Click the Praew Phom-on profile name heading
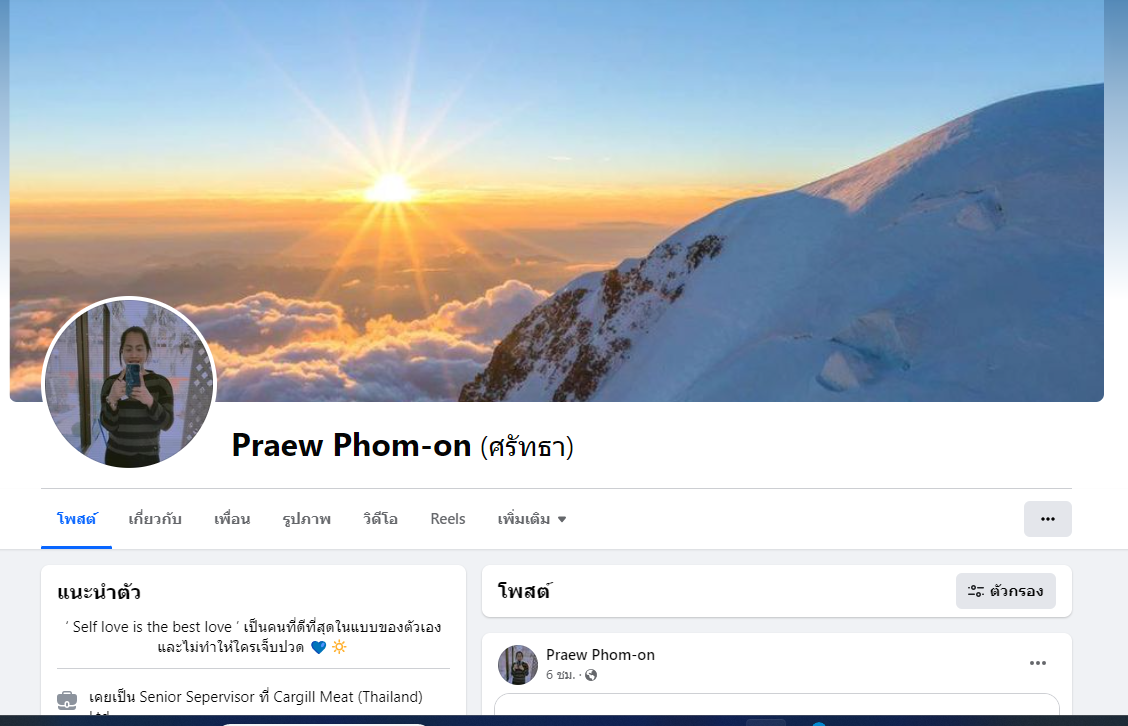This screenshot has width=1128, height=726. (351, 445)
